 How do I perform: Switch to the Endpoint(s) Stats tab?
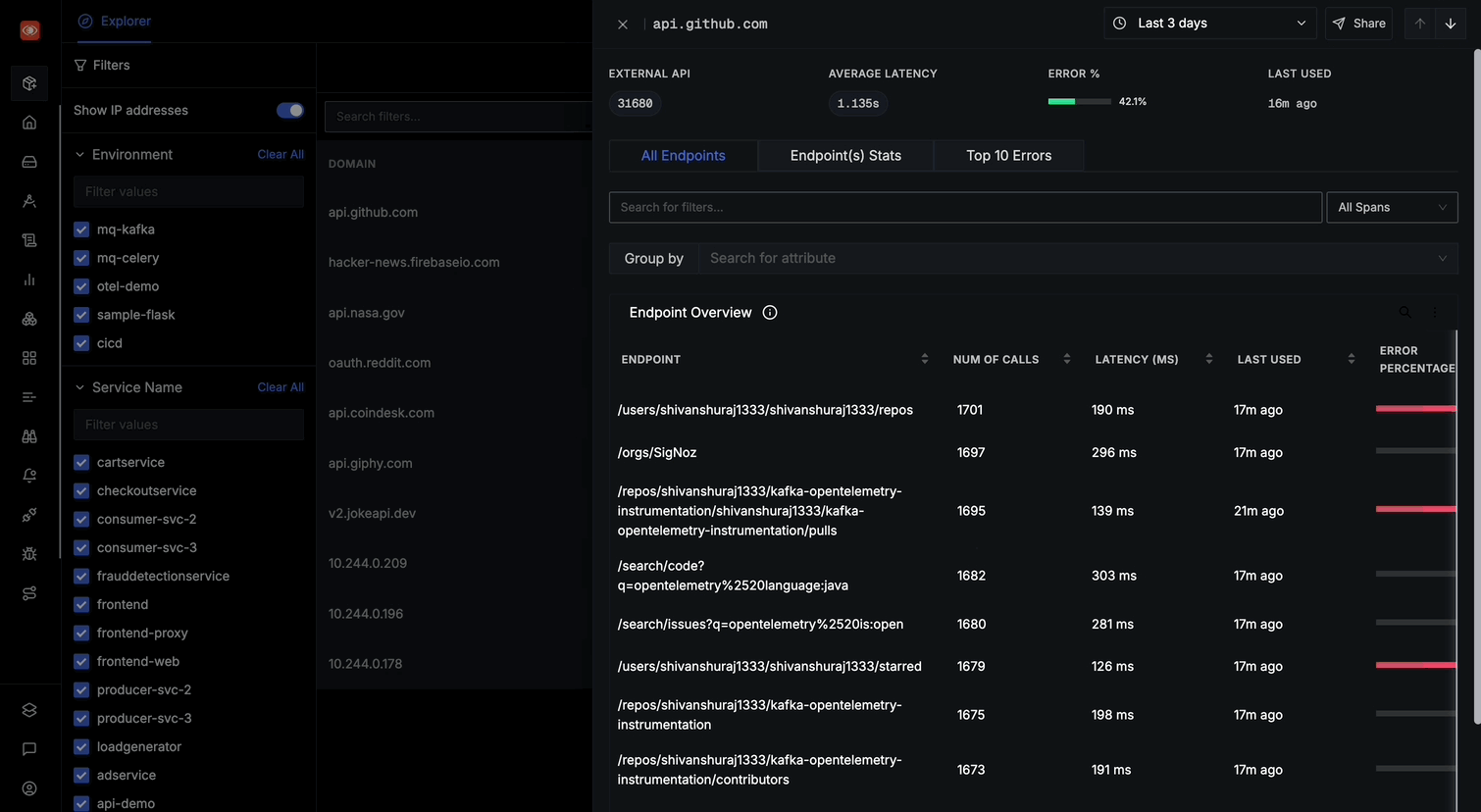(x=845, y=156)
